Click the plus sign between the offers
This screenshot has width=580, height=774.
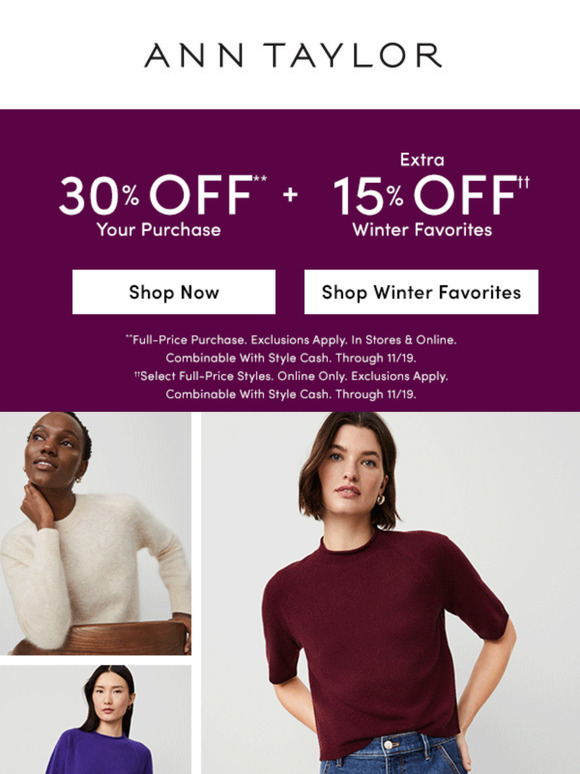pyautogui.click(x=290, y=194)
